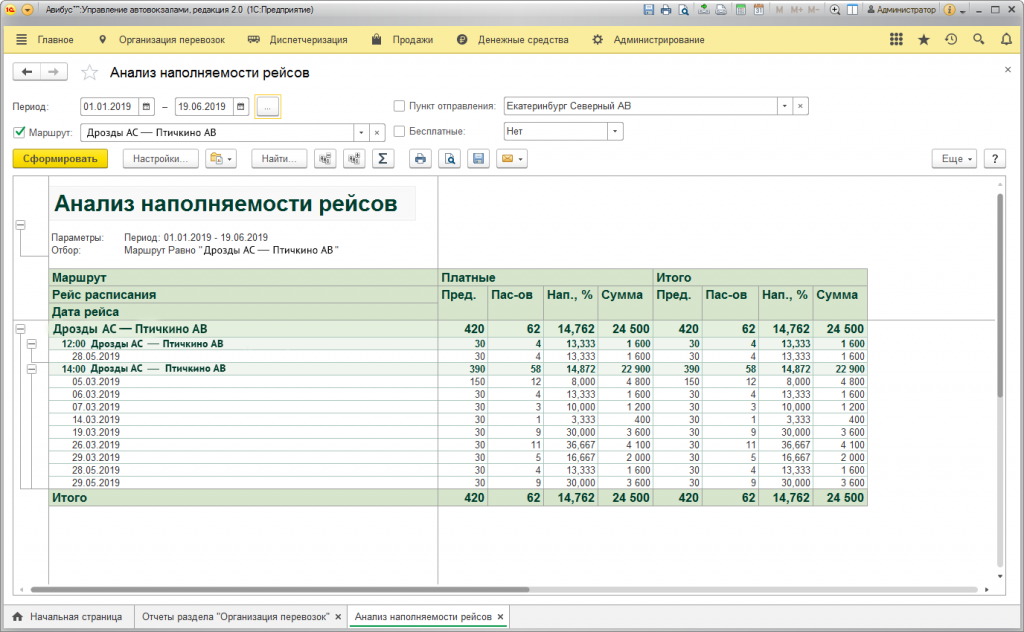This screenshot has width=1024, height=632.
Task: Open the Настройки... button
Action: point(160,159)
